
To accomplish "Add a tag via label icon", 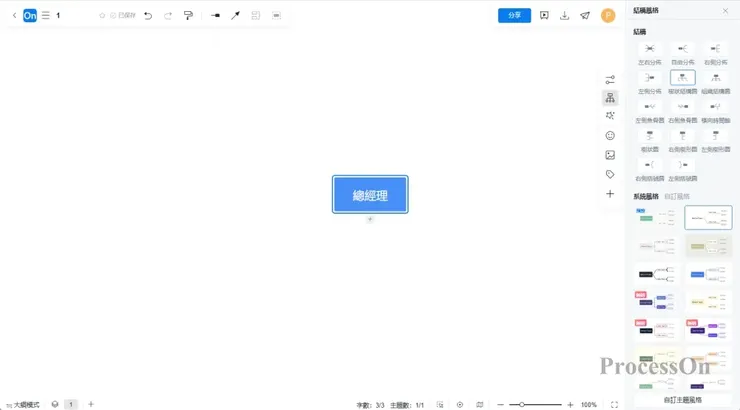I will tap(610, 174).
